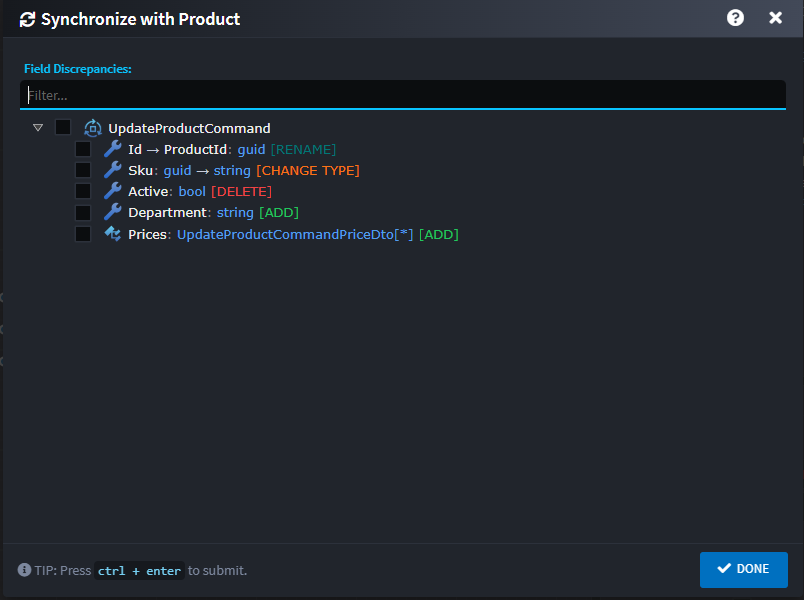
Task: Select the UpdateProductCommand row text
Action: coord(189,128)
